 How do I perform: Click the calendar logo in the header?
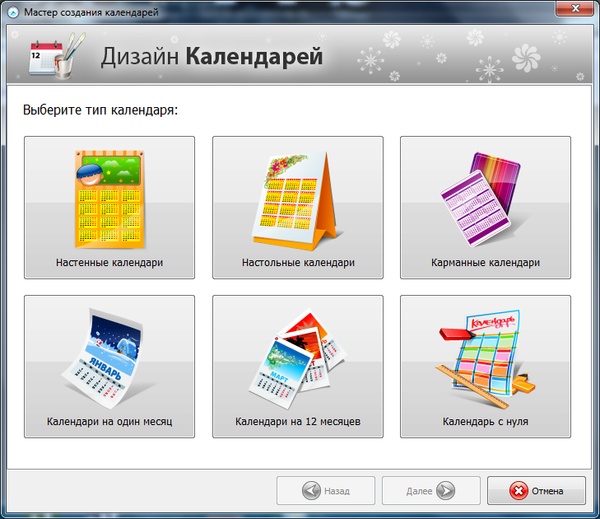[48, 58]
